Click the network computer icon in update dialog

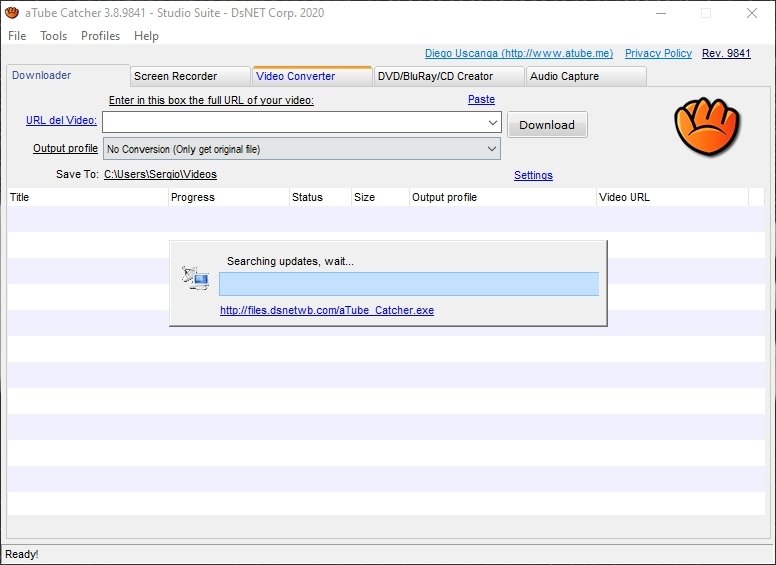[195, 279]
